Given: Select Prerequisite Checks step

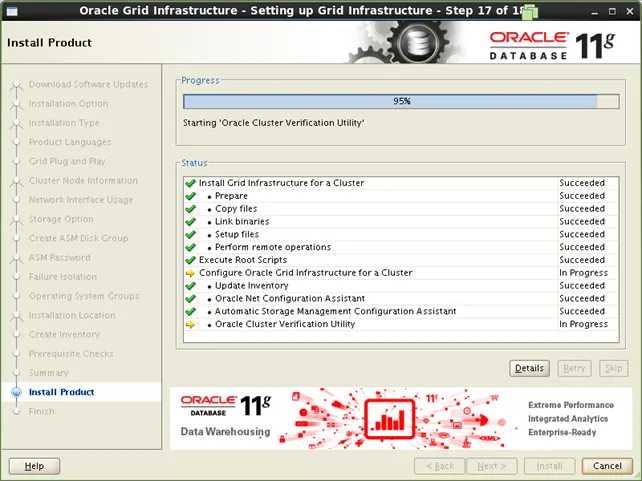Looking at the screenshot, I should (71, 354).
